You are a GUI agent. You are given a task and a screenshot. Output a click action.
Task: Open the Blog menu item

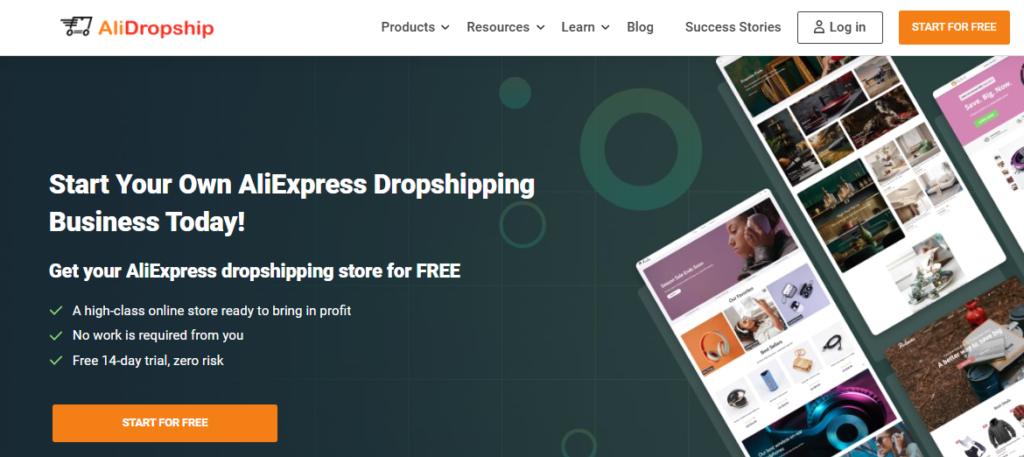(640, 27)
